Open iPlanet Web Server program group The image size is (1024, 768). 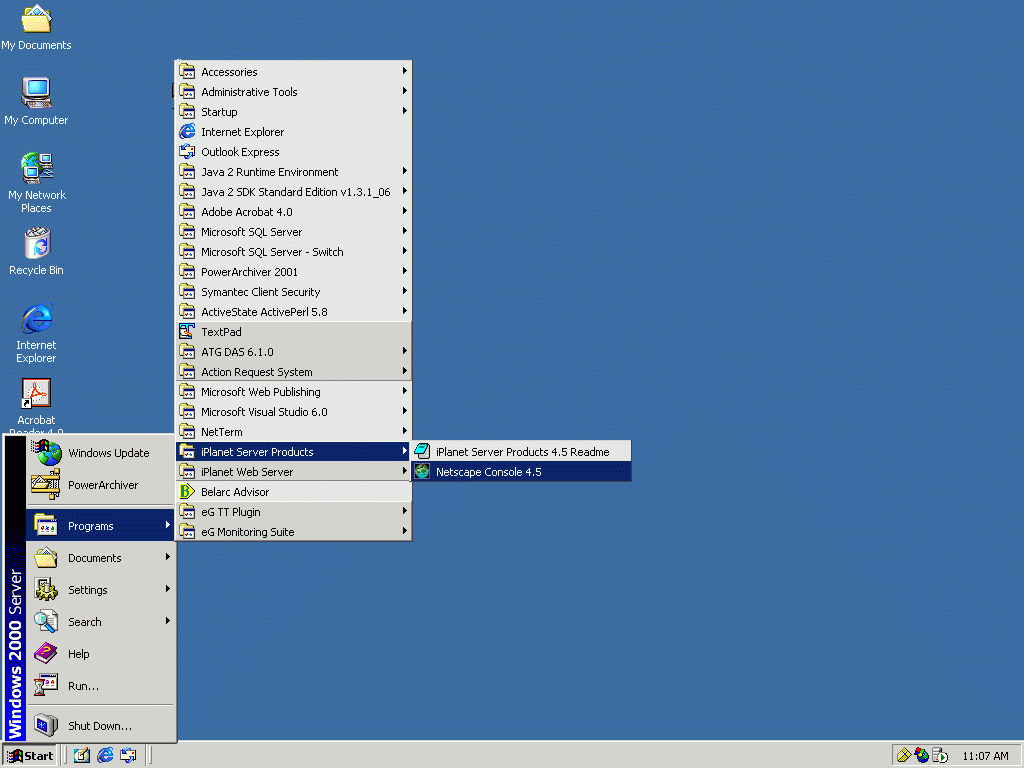click(293, 472)
